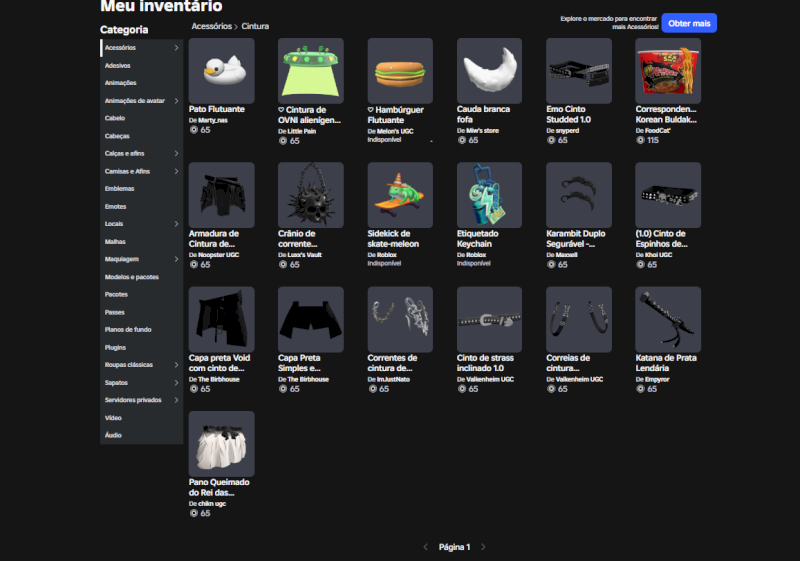
Task: Select the Passes category
Action: 141,312
